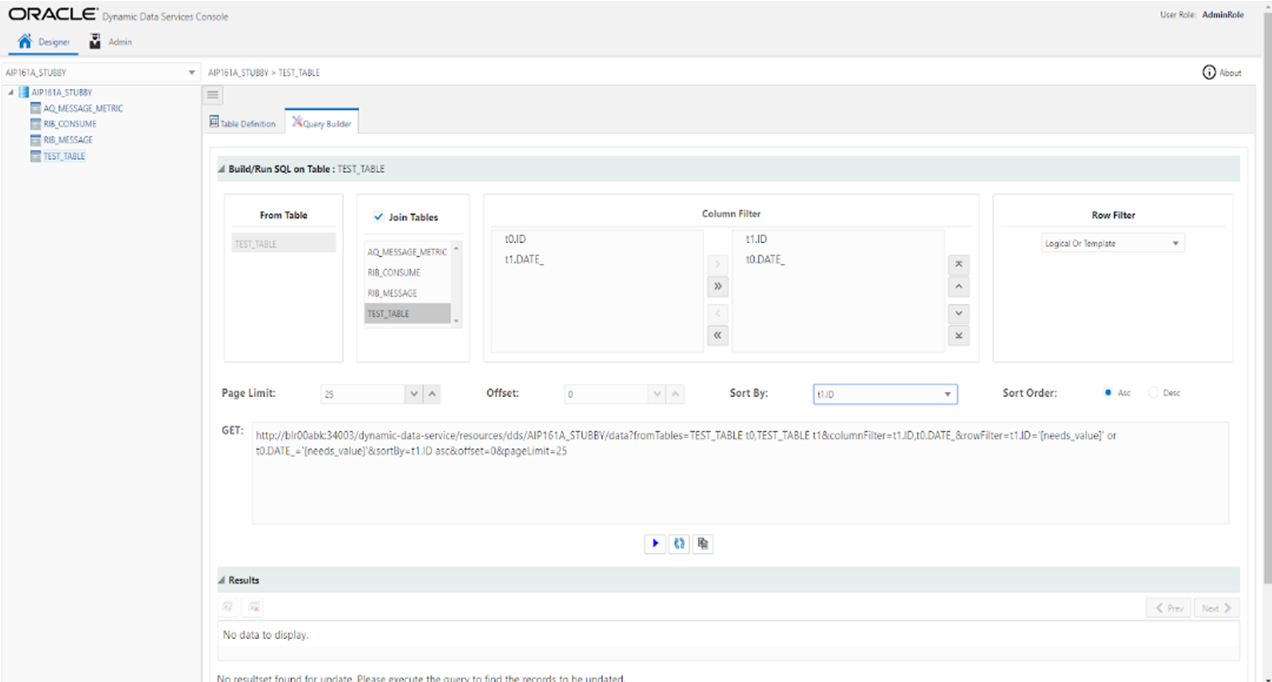Click the About info icon

[1209, 73]
